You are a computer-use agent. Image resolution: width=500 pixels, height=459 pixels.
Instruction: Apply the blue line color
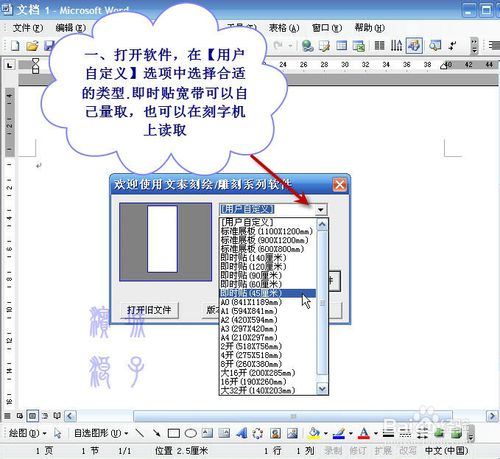pyautogui.click(x=339, y=433)
